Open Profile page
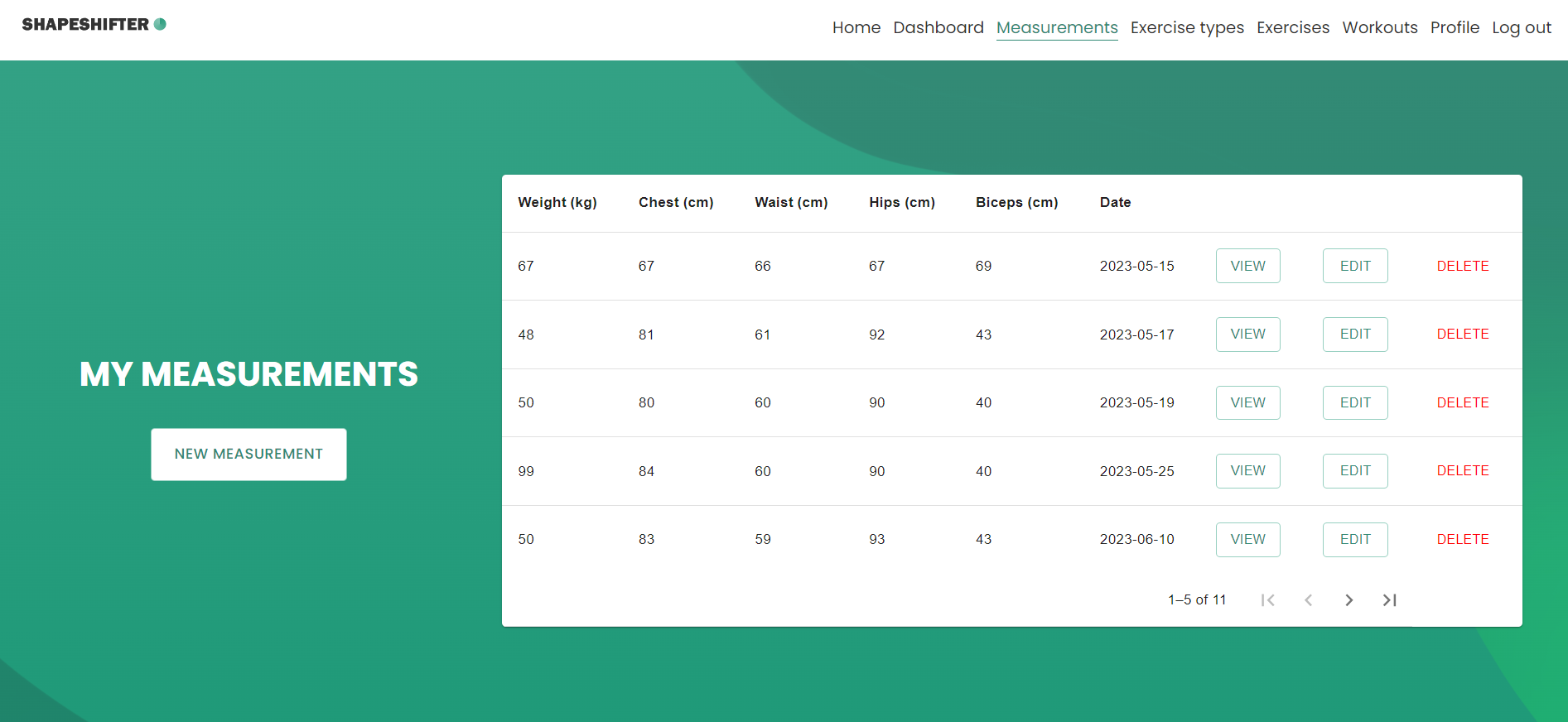 coord(1455,27)
